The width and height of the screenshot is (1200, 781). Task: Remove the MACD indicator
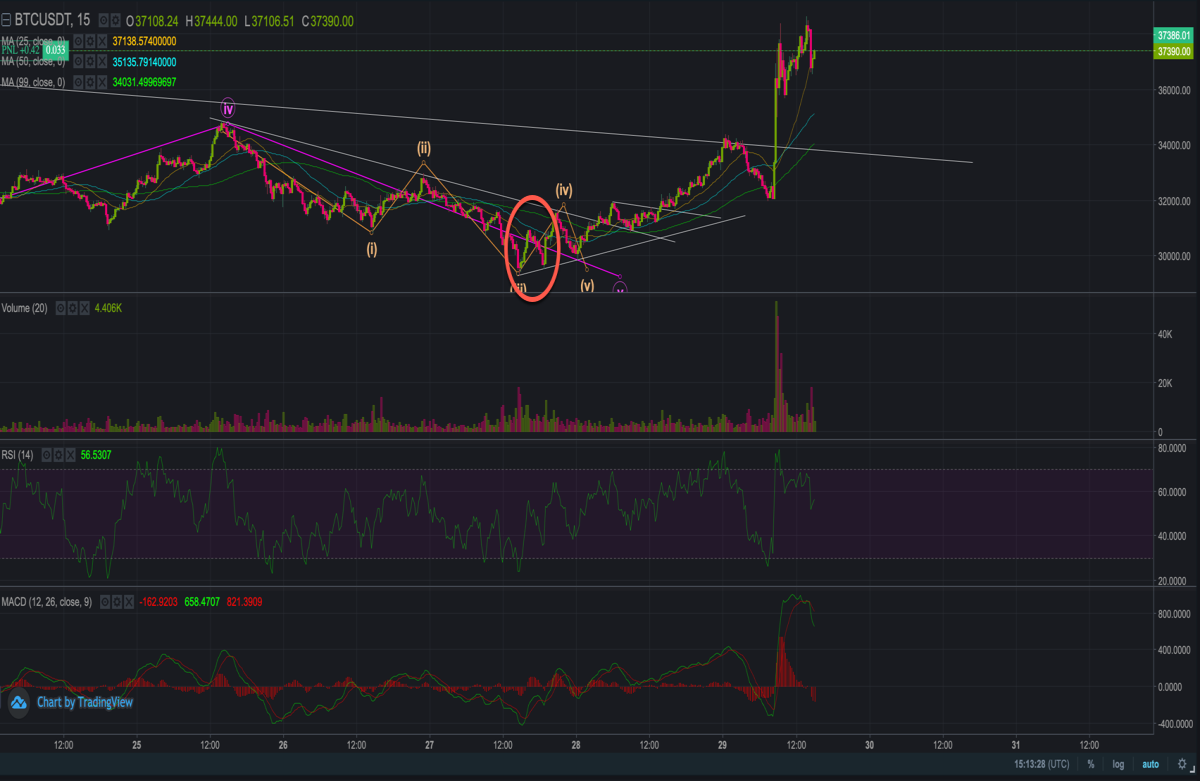pos(129,602)
